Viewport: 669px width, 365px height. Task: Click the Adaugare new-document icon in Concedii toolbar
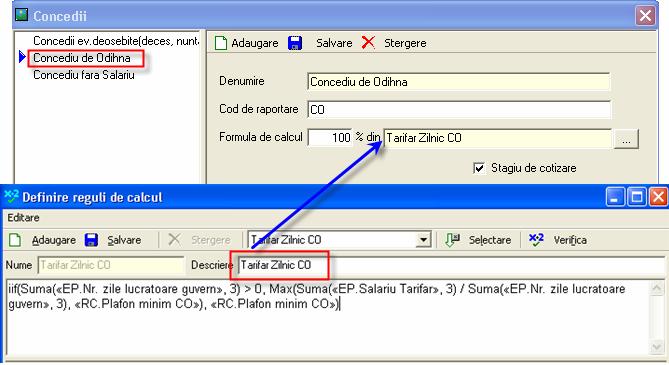tap(221, 43)
